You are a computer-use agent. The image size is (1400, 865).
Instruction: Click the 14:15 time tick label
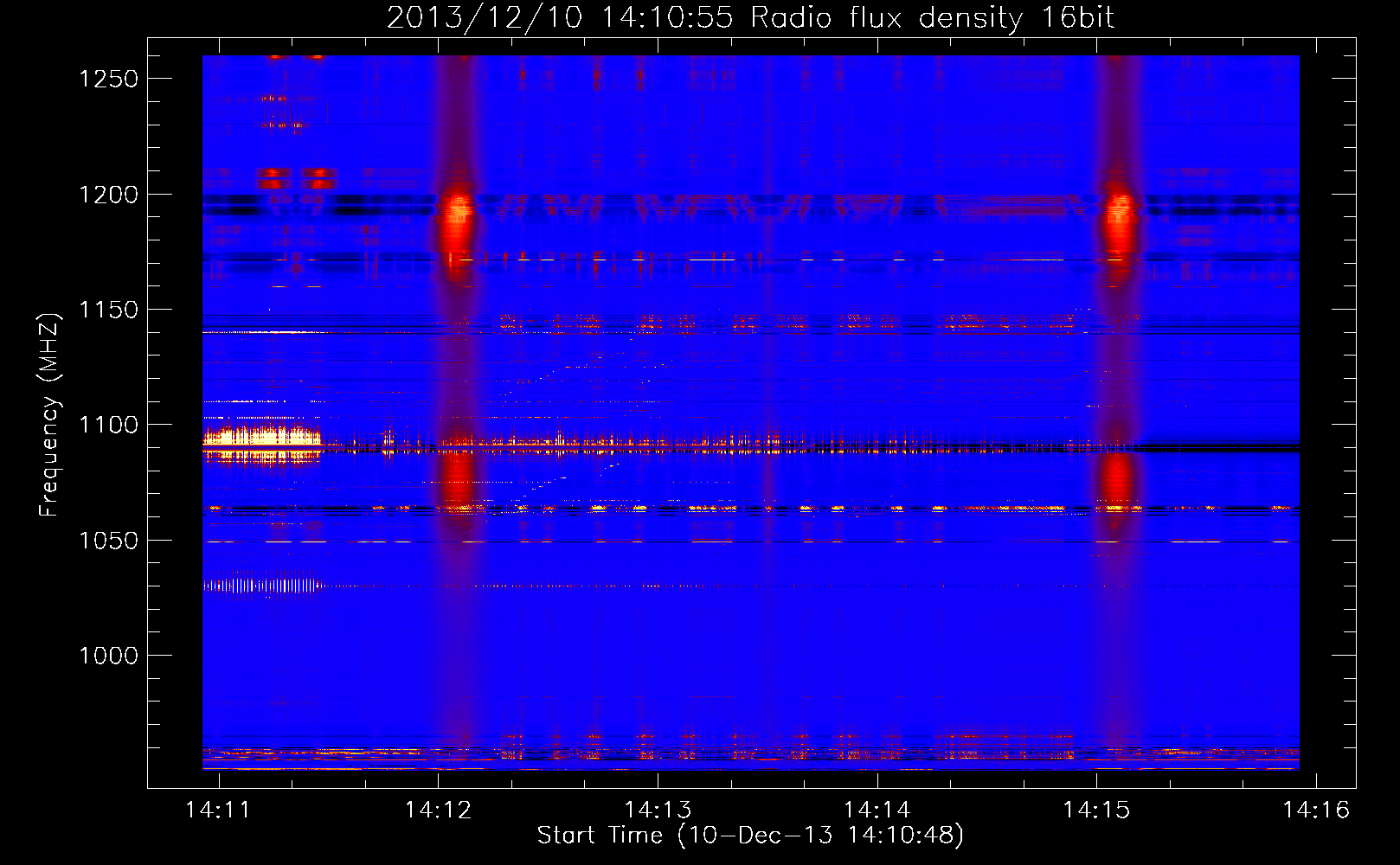(x=1097, y=810)
